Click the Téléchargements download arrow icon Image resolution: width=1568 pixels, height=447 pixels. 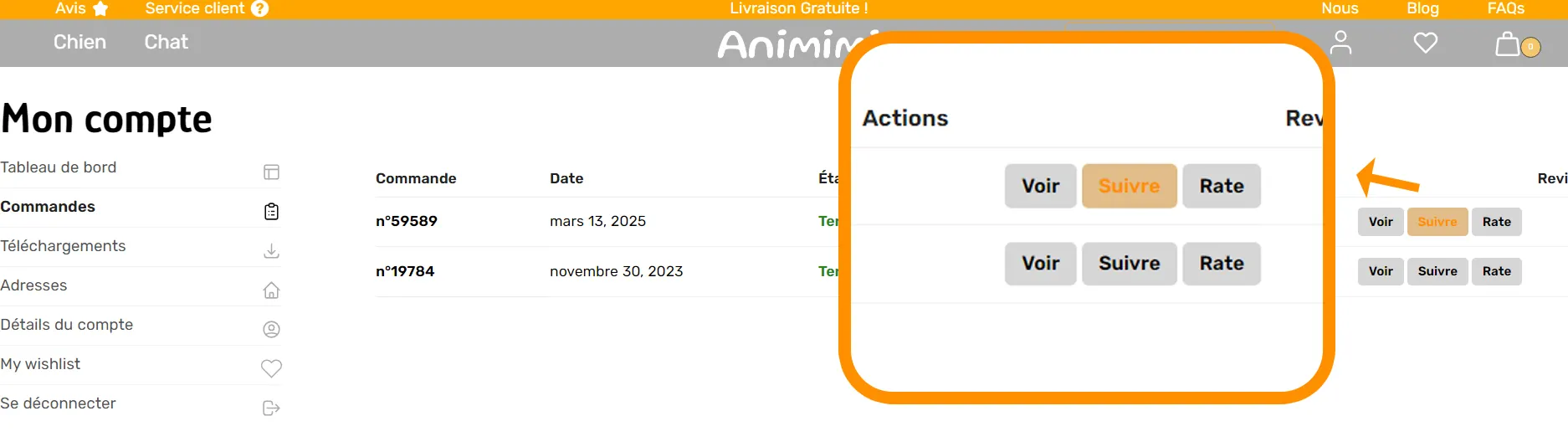point(271,251)
